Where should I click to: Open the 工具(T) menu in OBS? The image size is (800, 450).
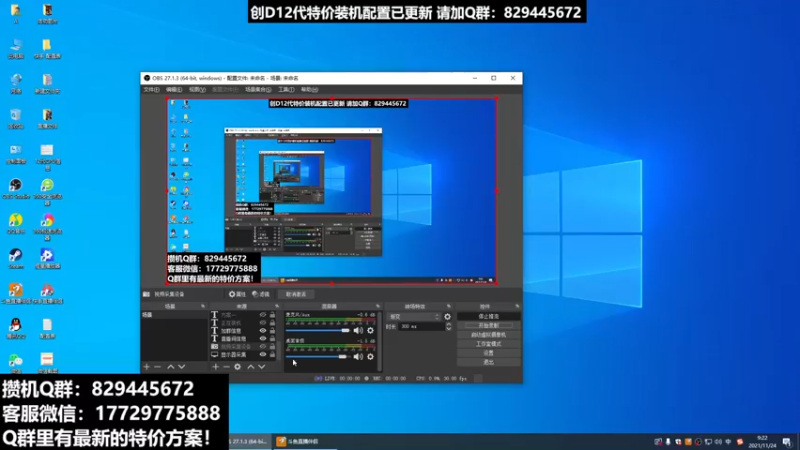tap(286, 89)
